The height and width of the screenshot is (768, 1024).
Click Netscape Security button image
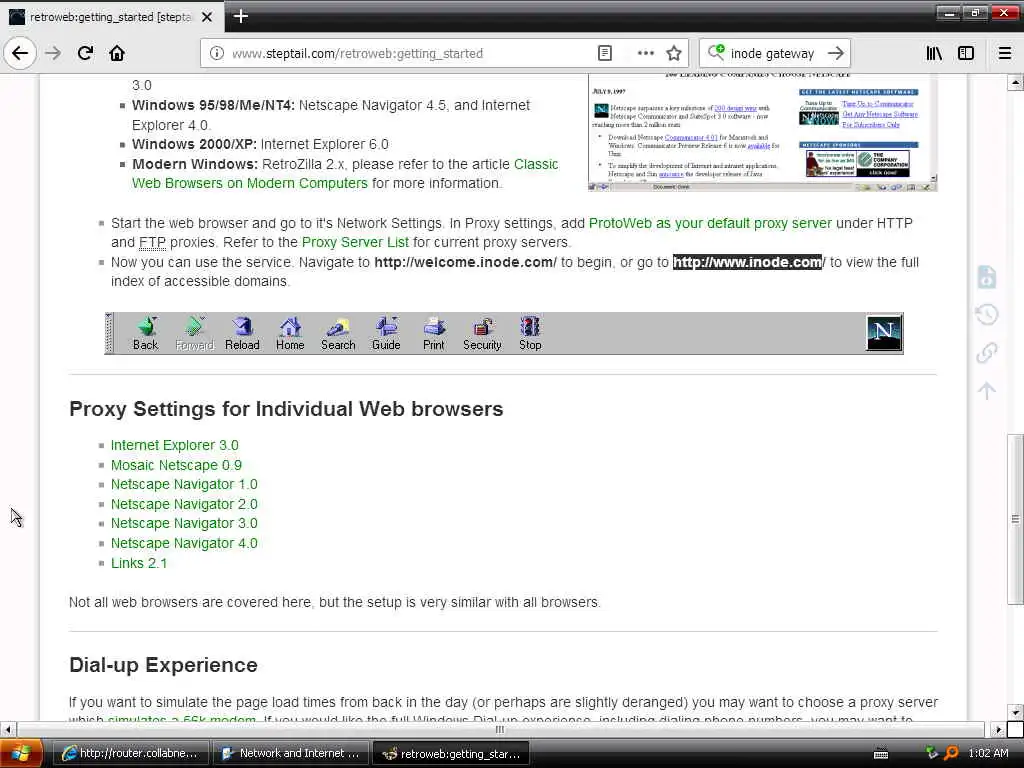482,334
